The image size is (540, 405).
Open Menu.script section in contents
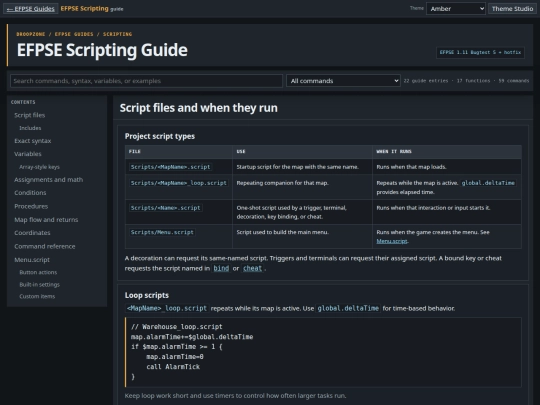point(32,260)
